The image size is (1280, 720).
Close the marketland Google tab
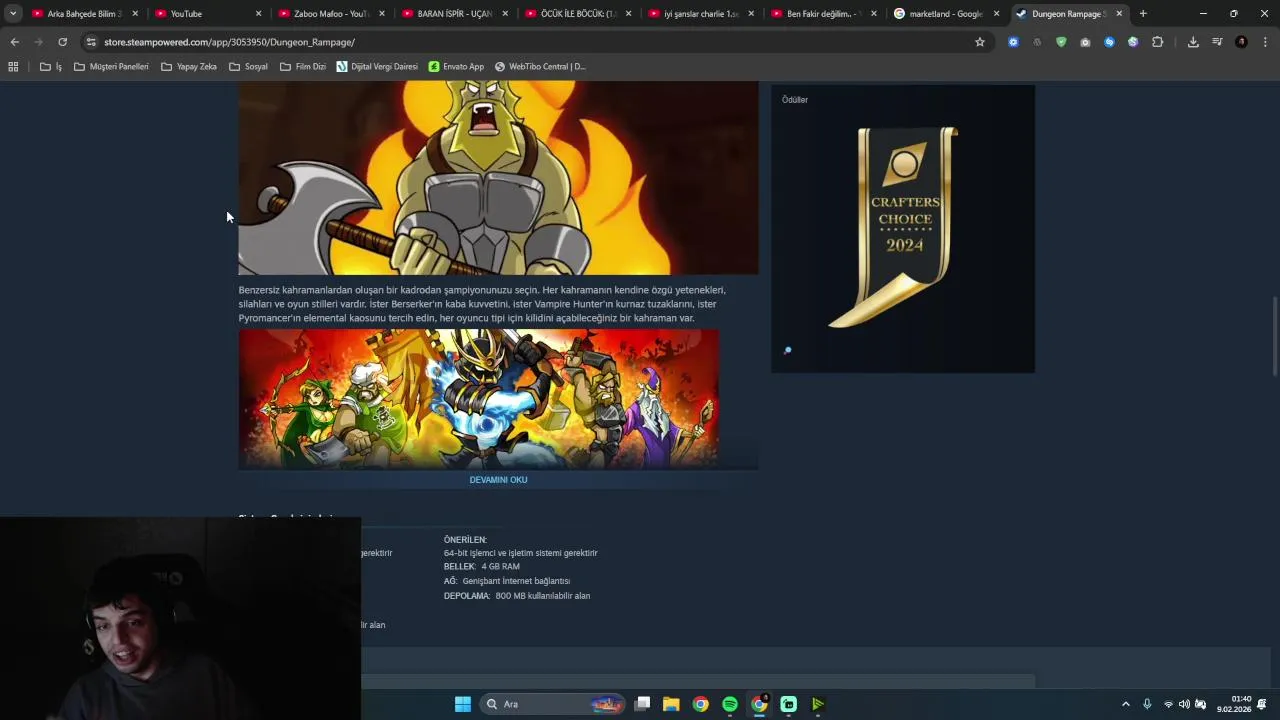(996, 13)
